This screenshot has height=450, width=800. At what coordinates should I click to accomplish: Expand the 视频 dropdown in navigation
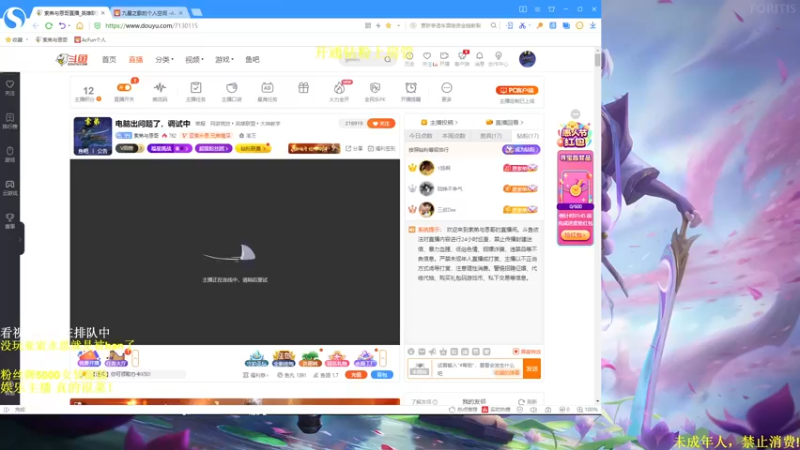pyautogui.click(x=194, y=60)
